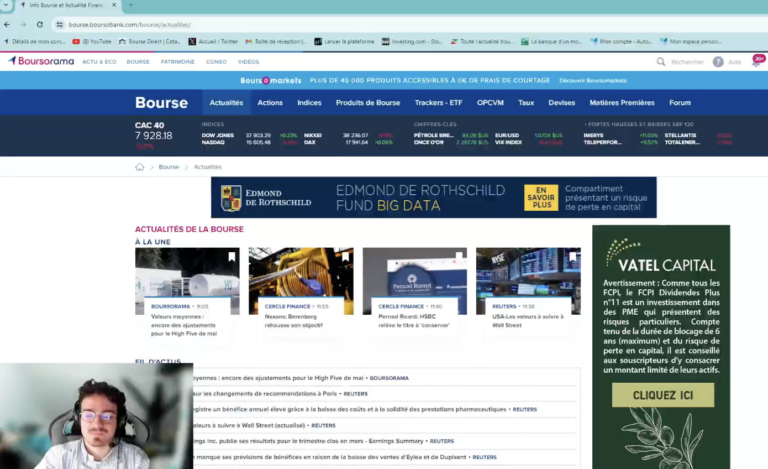Screen dimensions: 768x469
Task: Open Toute l'actualité bookmark
Action: [482, 42]
